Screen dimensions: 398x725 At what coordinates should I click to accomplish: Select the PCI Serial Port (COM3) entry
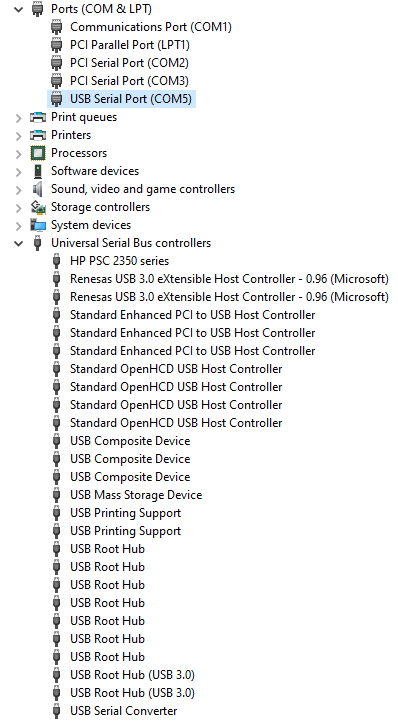click(129, 81)
